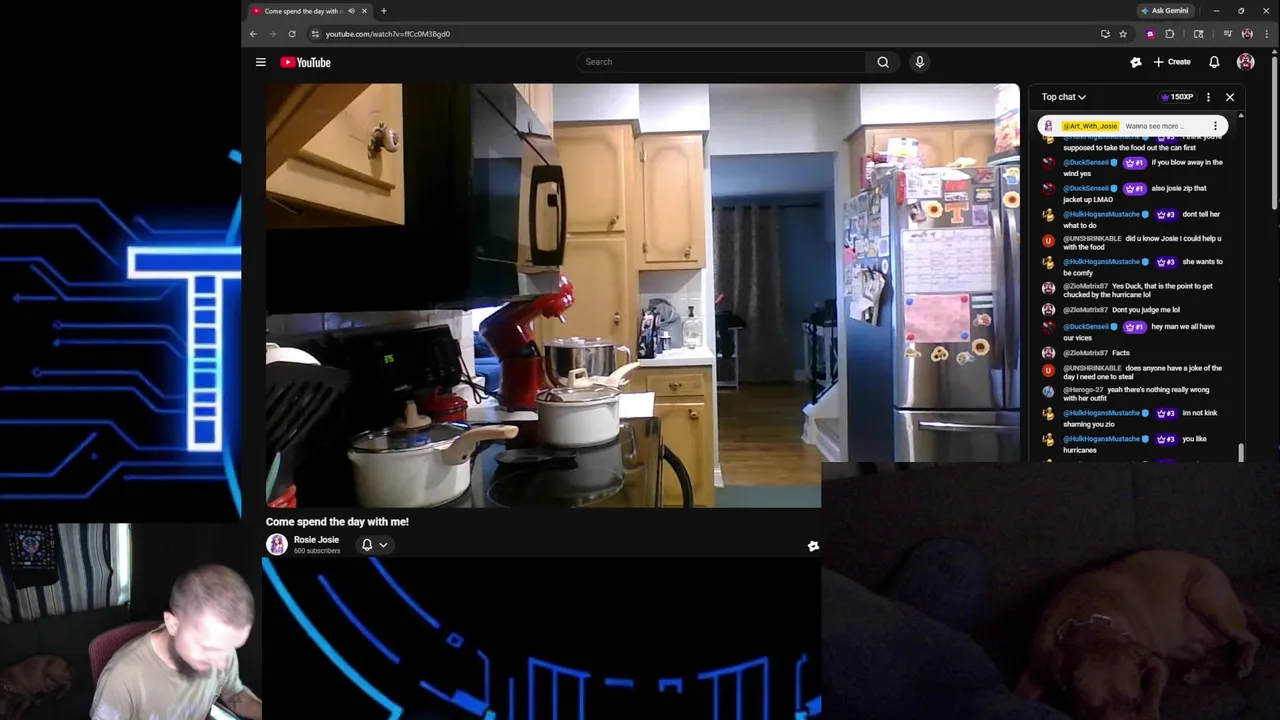Click the 'you like hurricanes' message

pos(1134,444)
